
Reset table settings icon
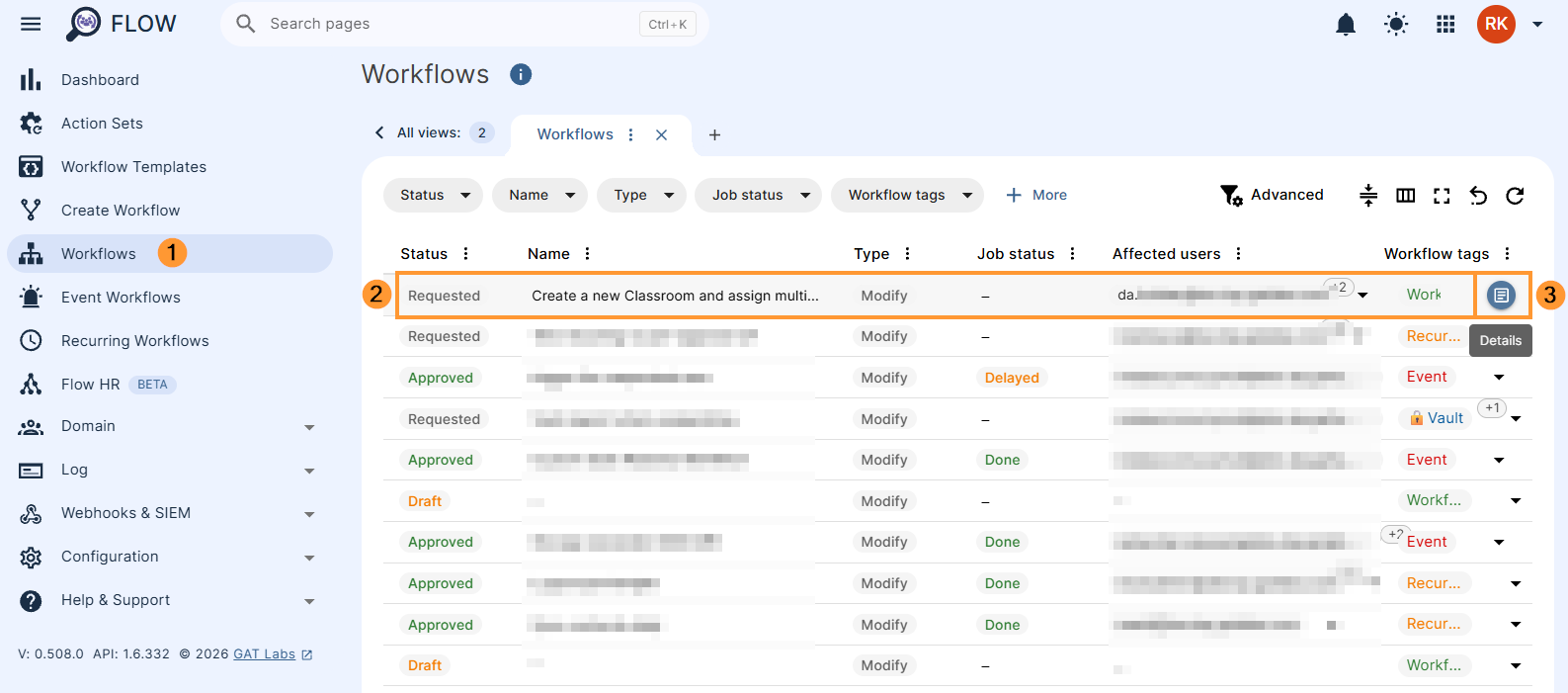coord(1478,196)
